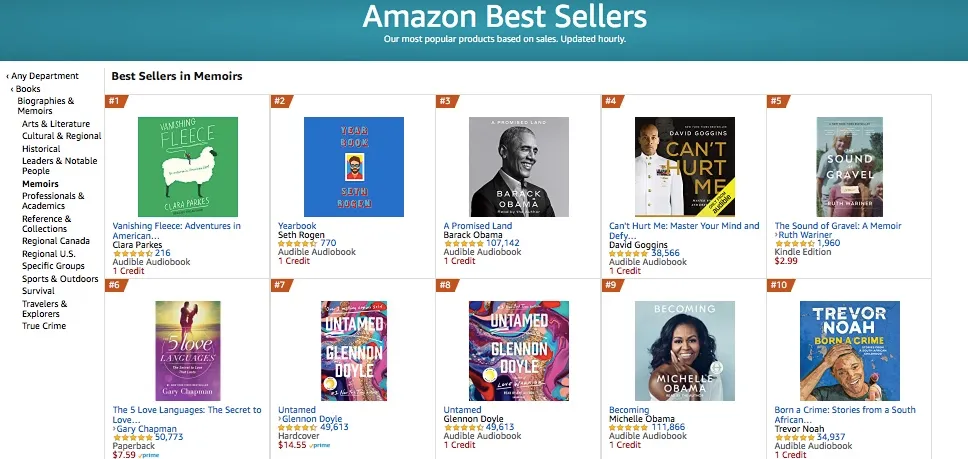Viewport: 968px width, 459px height.
Task: Click Yearbook cover by Seth Rogen
Action: click(353, 167)
